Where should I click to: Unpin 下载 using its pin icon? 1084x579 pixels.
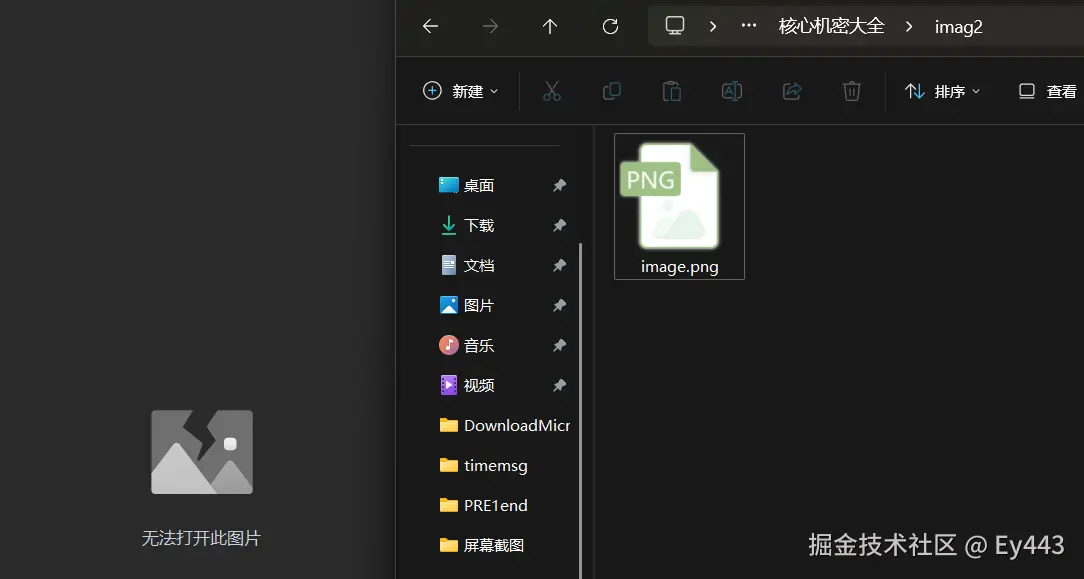[559, 225]
